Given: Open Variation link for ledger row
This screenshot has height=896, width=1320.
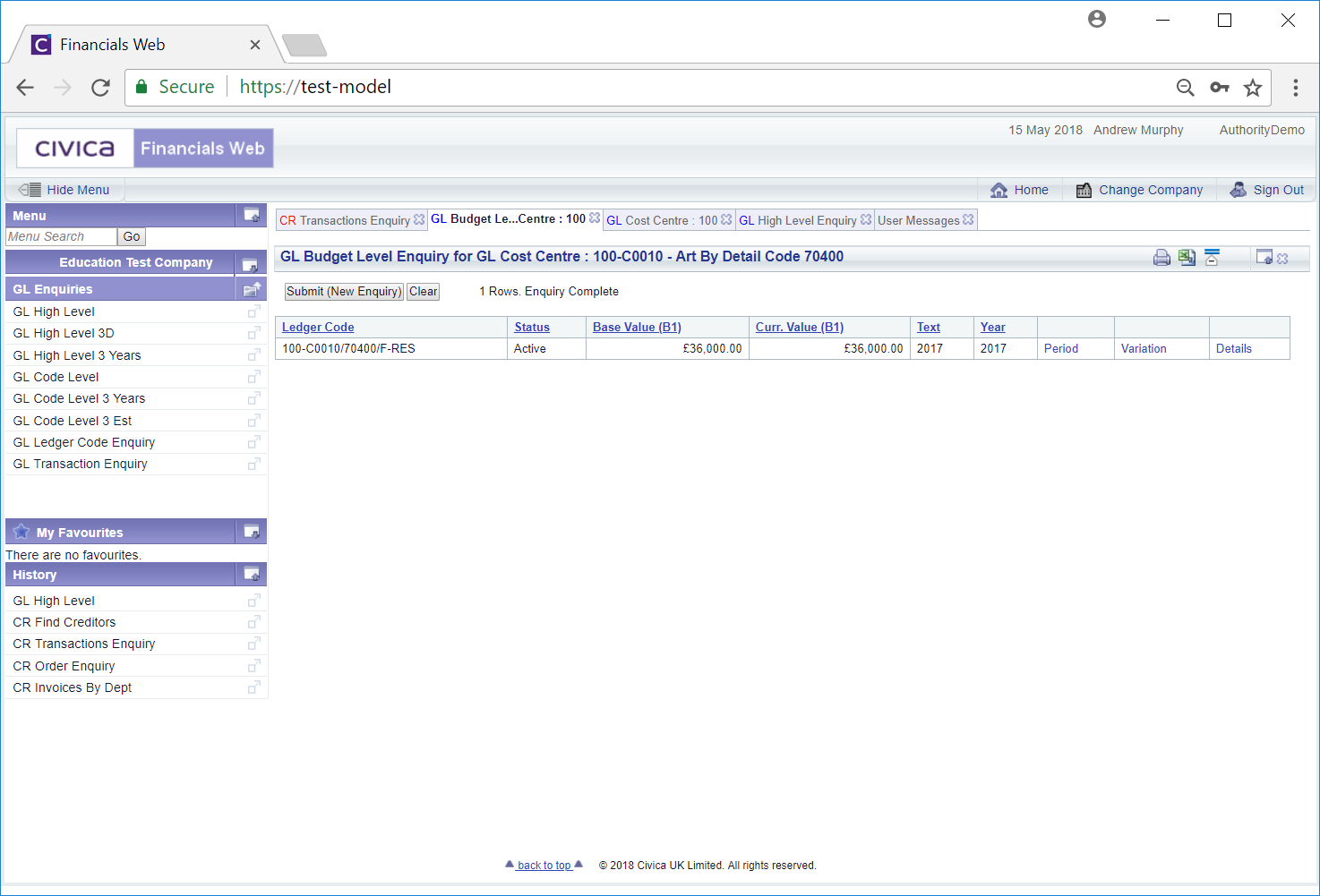Looking at the screenshot, I should tap(1144, 349).
